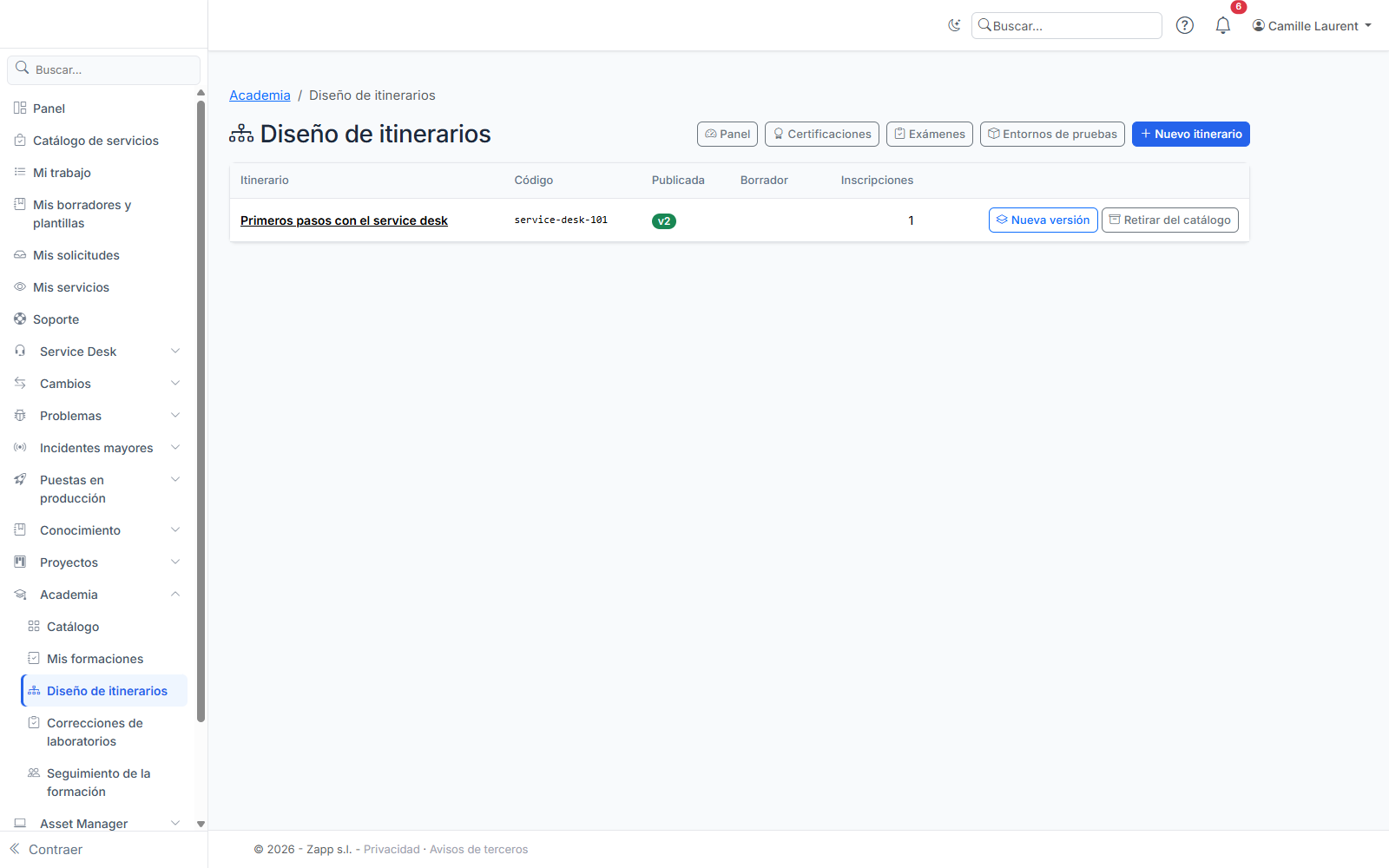Open Certificaciones button
The image size is (1389, 868).
click(x=822, y=134)
